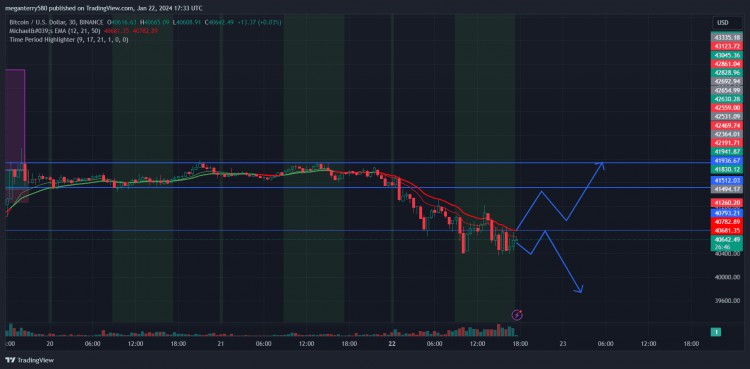Click the date label 21 on time axis
750x369 pixels.
pos(221,344)
